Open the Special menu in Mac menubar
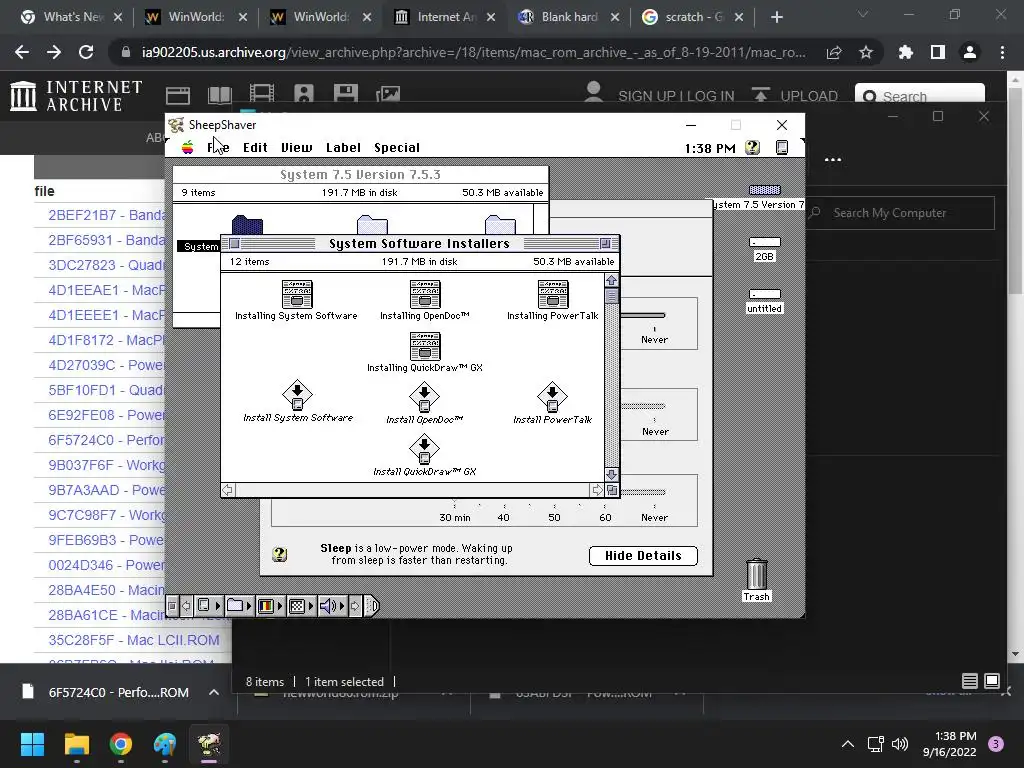 (x=396, y=148)
